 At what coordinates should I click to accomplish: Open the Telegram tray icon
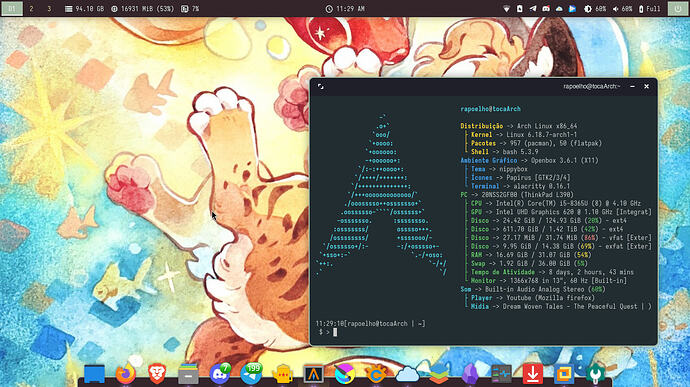533,8
